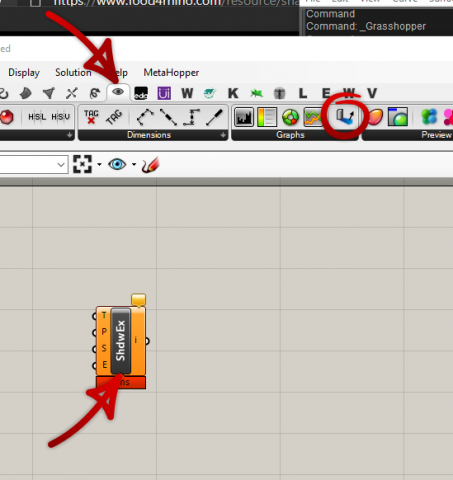The image size is (453, 480).
Task: Switch to the black eda tab
Action: [141, 93]
